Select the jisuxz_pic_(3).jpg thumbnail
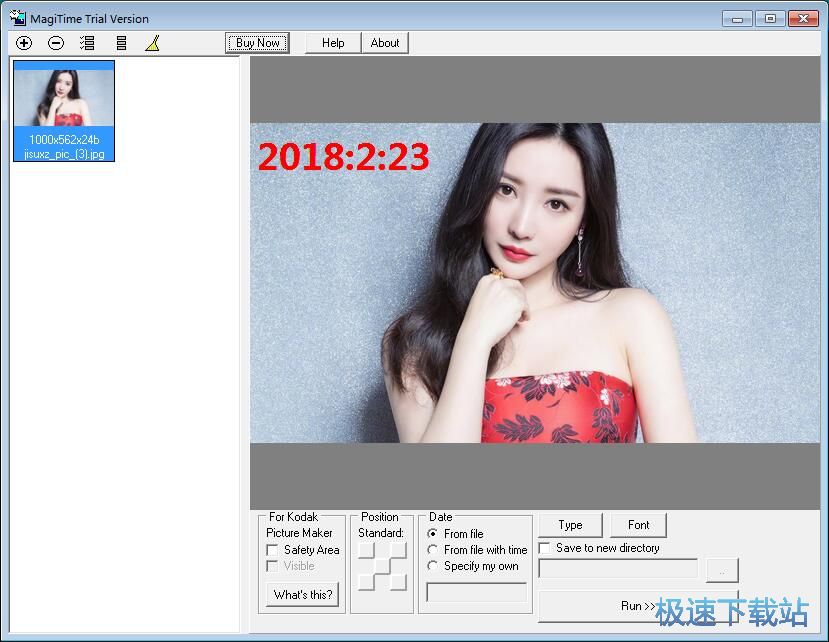The height and width of the screenshot is (642, 829). [64, 110]
